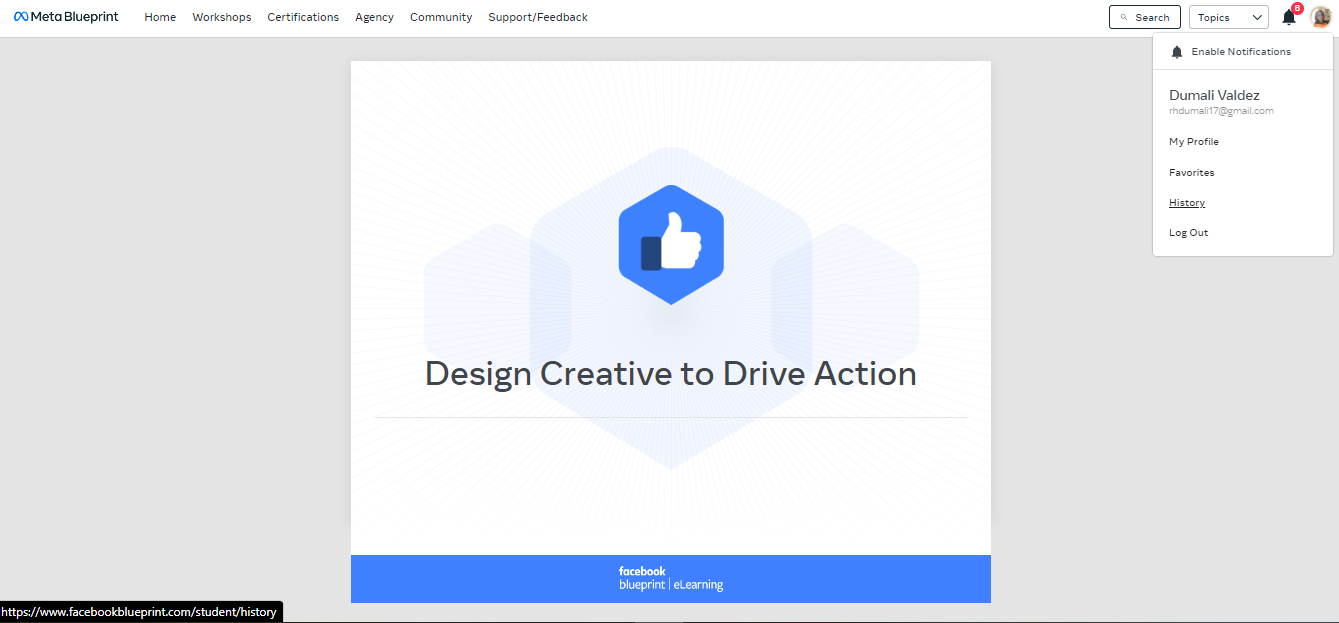The height and width of the screenshot is (623, 1339).
Task: Open History from profile menu
Action: [x=1187, y=203]
